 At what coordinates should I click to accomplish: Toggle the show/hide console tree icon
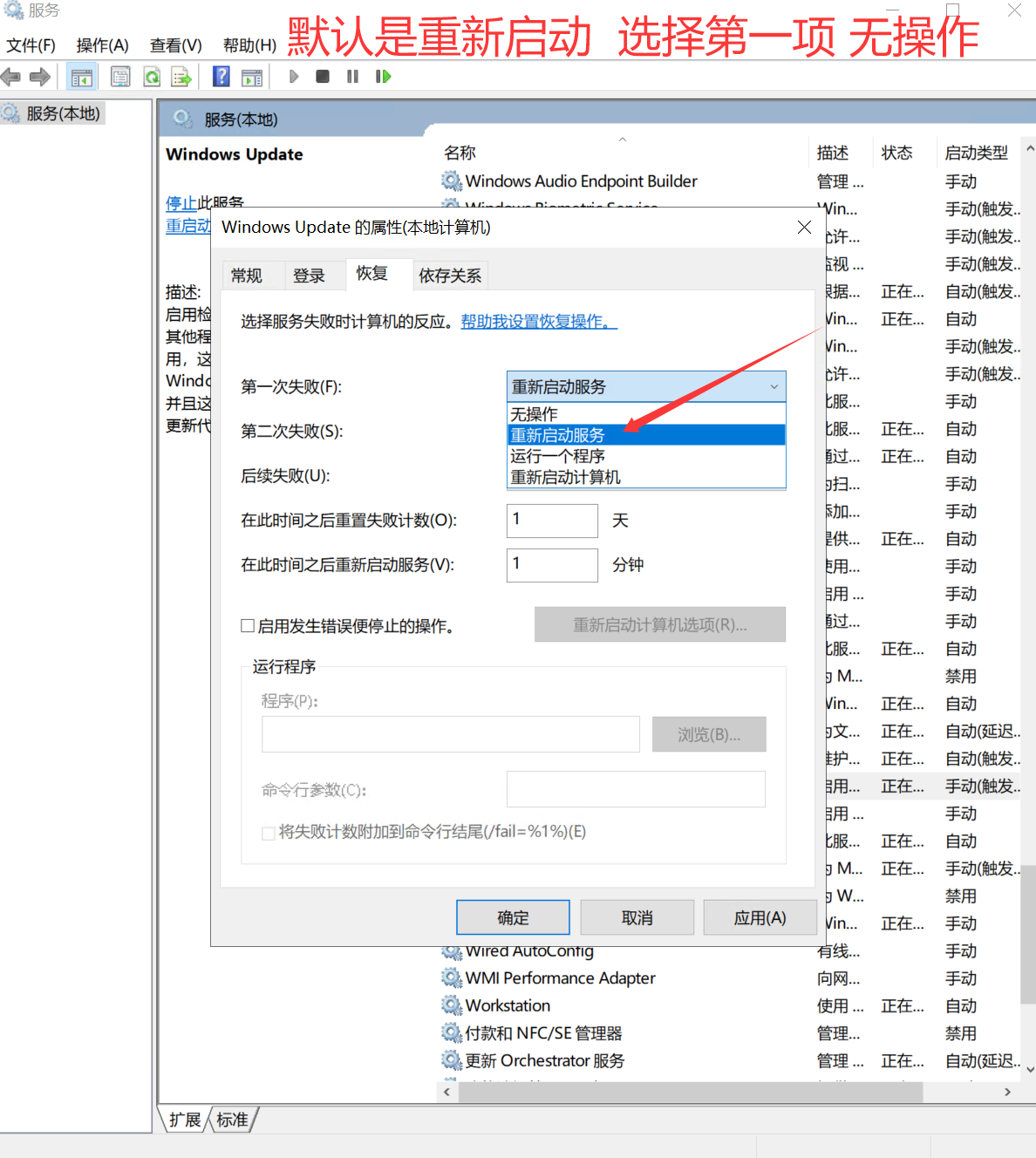[82, 77]
